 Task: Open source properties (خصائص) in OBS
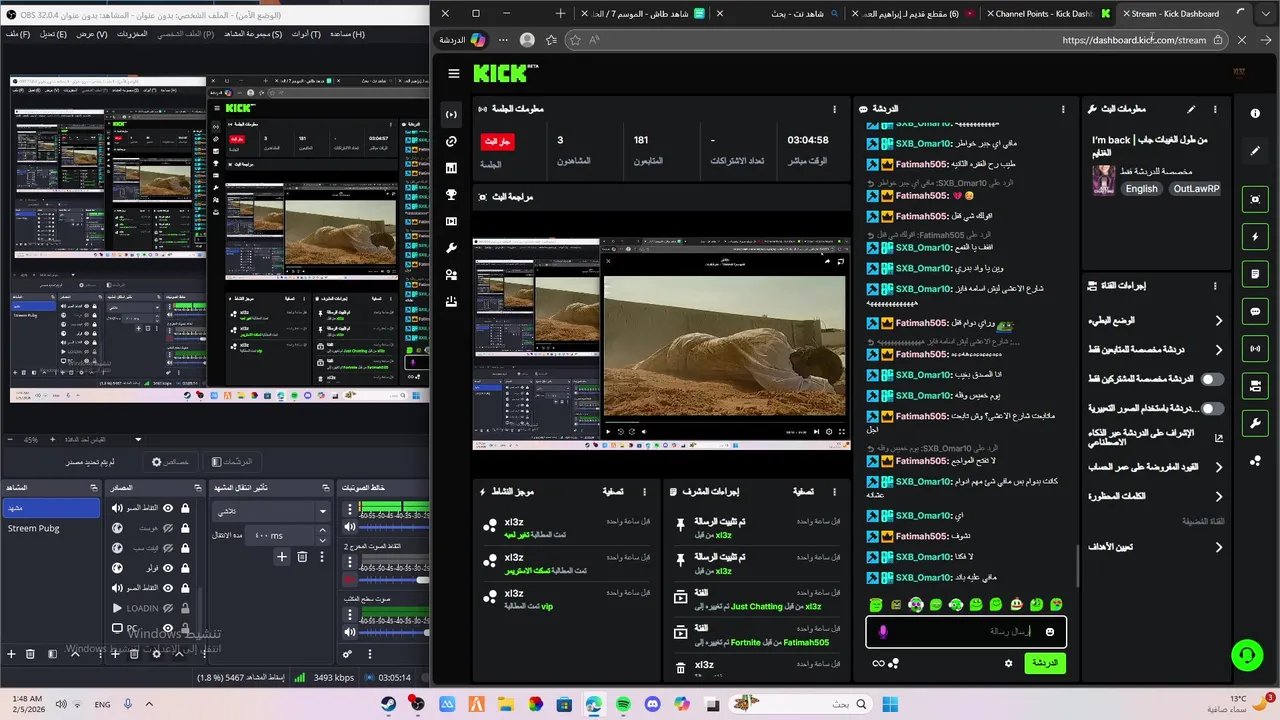pyautogui.click(x=170, y=462)
